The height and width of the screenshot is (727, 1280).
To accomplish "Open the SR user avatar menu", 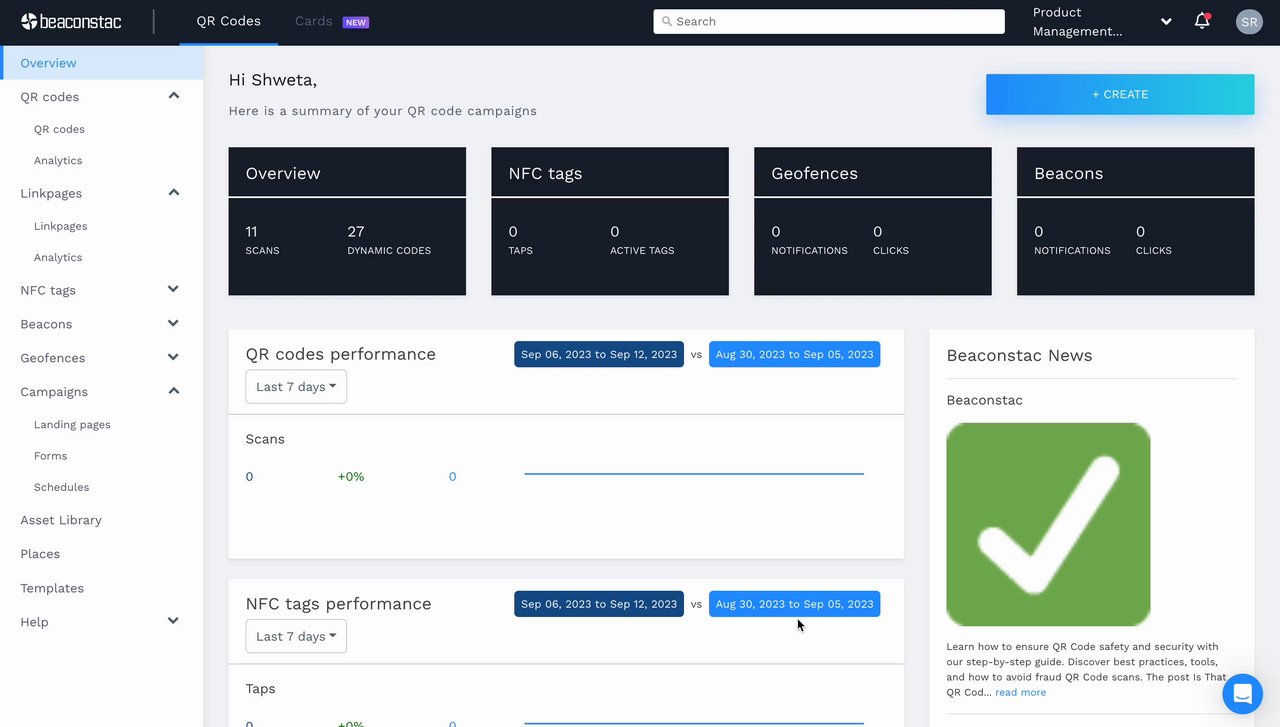I will (1249, 22).
